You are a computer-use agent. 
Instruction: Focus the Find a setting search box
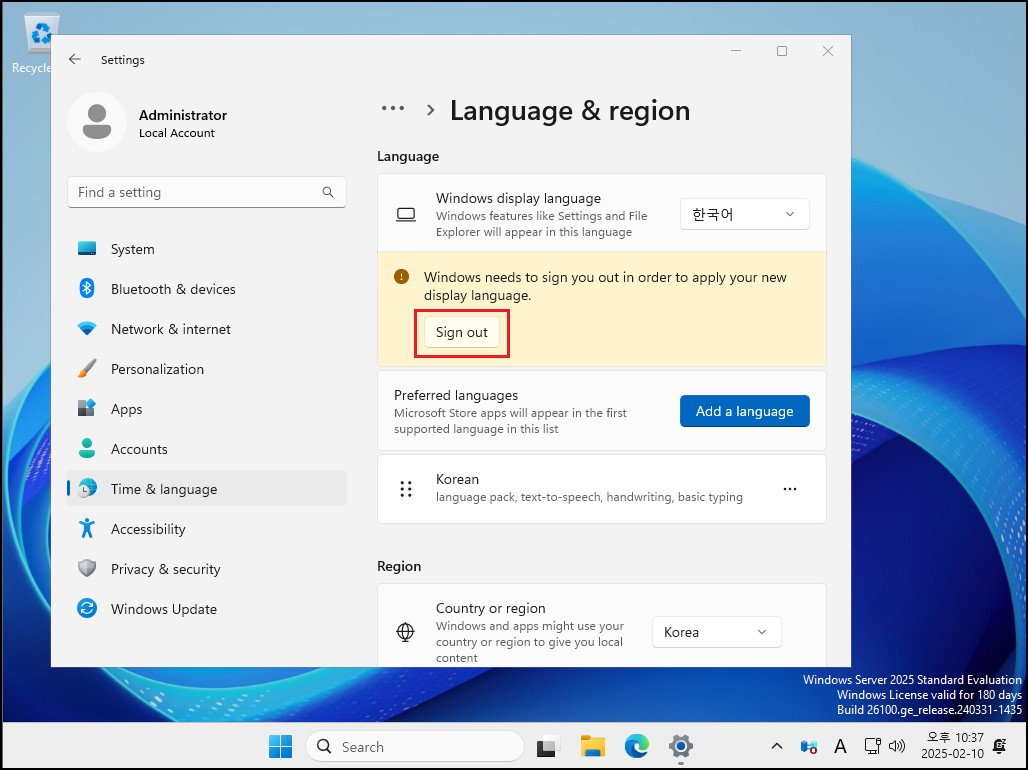click(x=207, y=192)
